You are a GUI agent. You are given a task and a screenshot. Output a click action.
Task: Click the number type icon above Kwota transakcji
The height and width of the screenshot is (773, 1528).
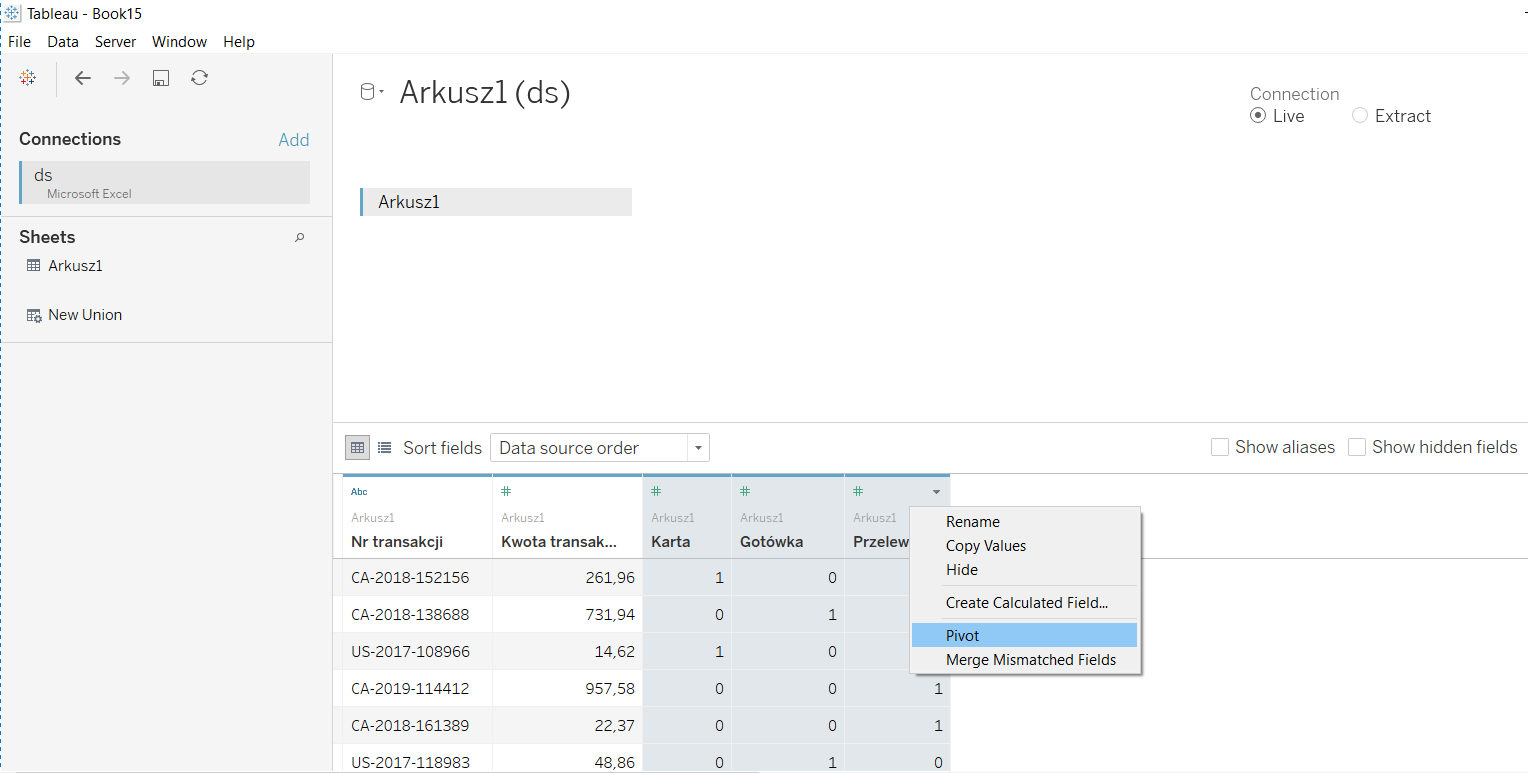click(506, 492)
